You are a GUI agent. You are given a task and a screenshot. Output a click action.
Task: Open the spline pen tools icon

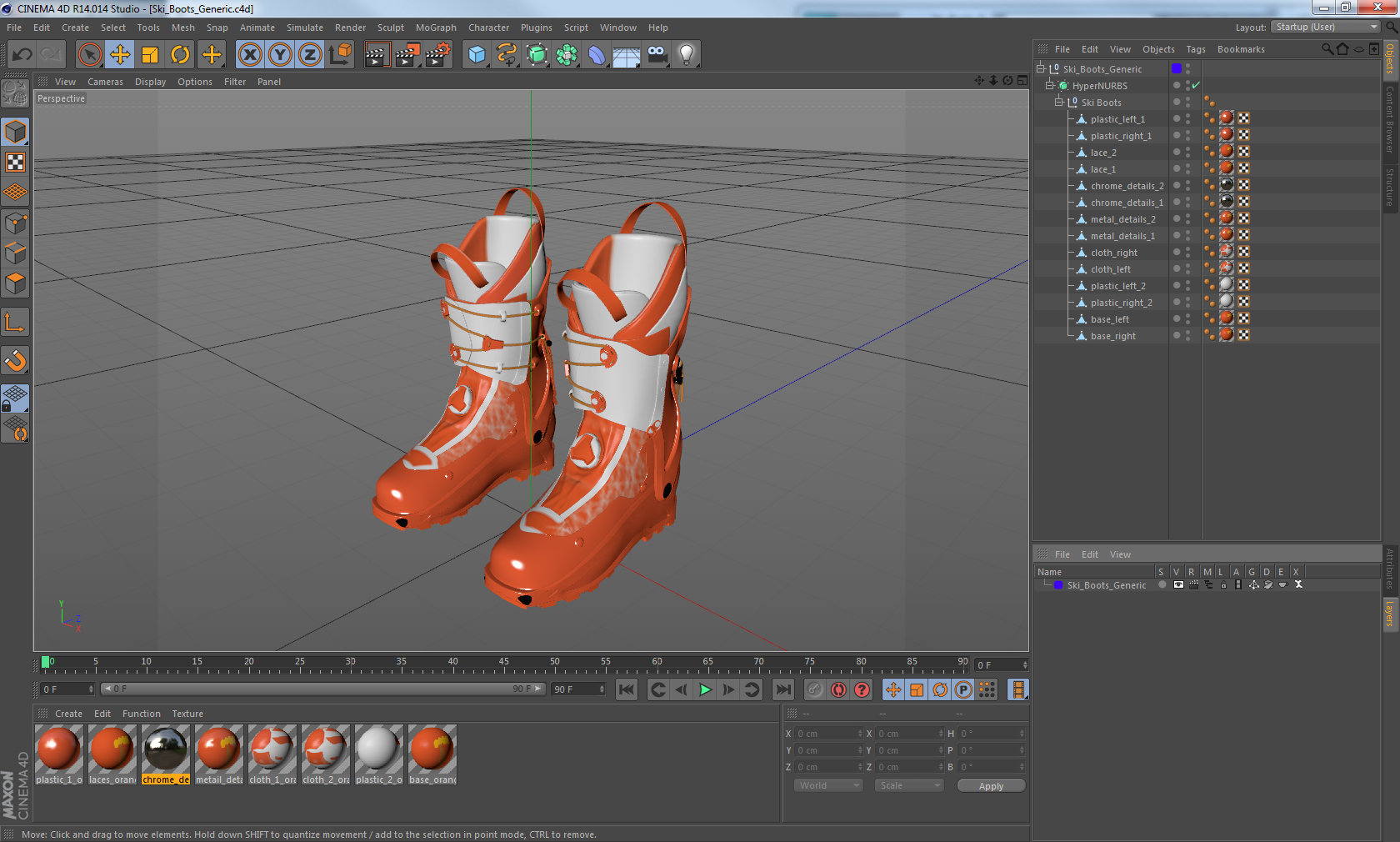[x=507, y=55]
